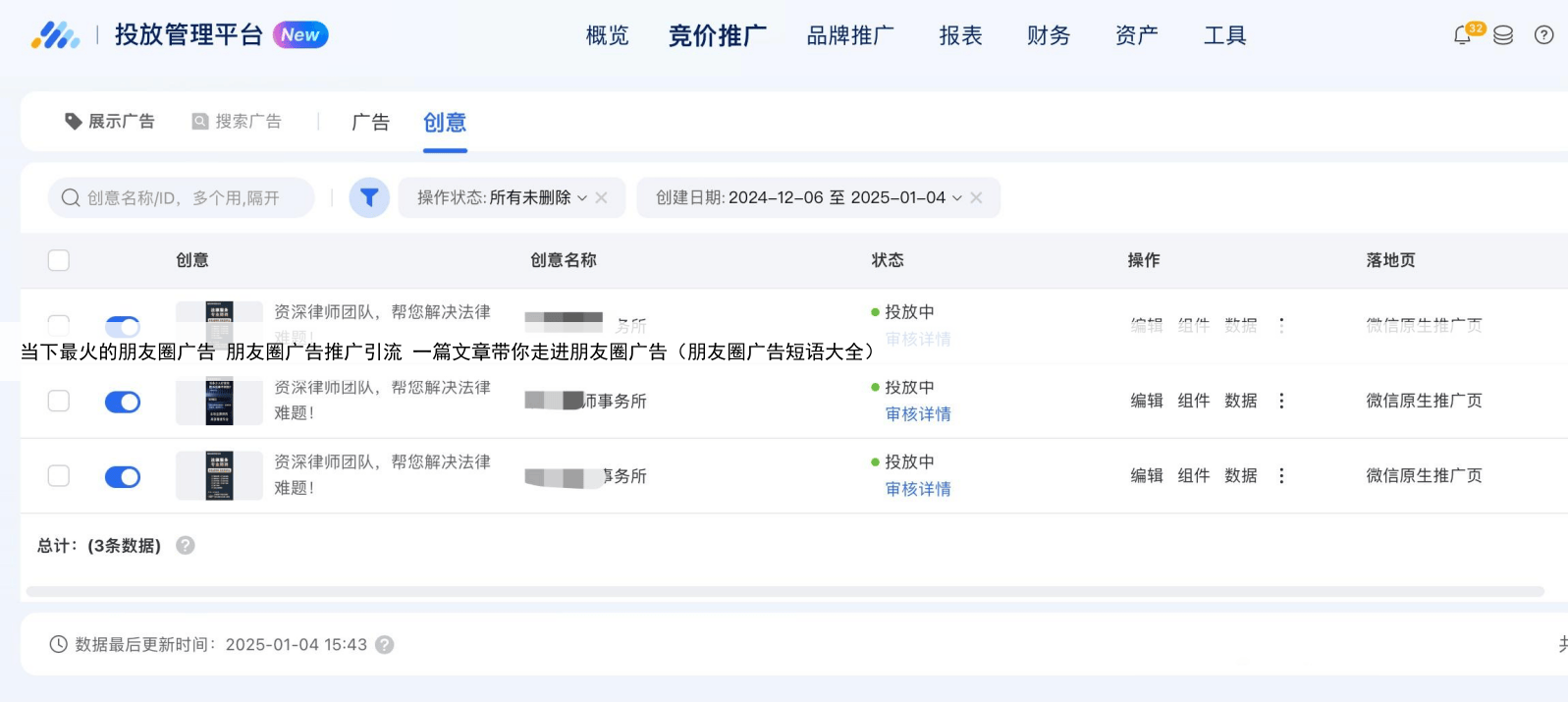The height and width of the screenshot is (702, 1568).
Task: Tick the select-all checkbox in table header
Action: [x=59, y=260]
